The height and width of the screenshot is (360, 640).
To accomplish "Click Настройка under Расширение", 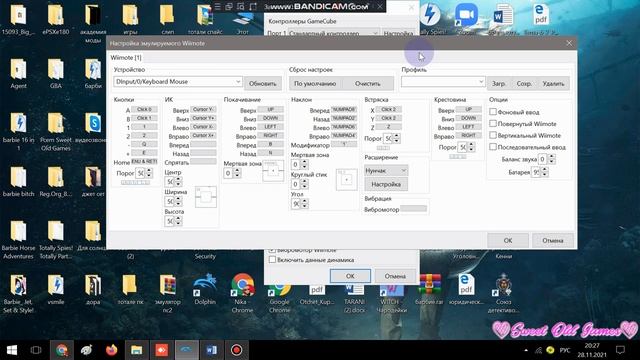I will coord(386,184).
